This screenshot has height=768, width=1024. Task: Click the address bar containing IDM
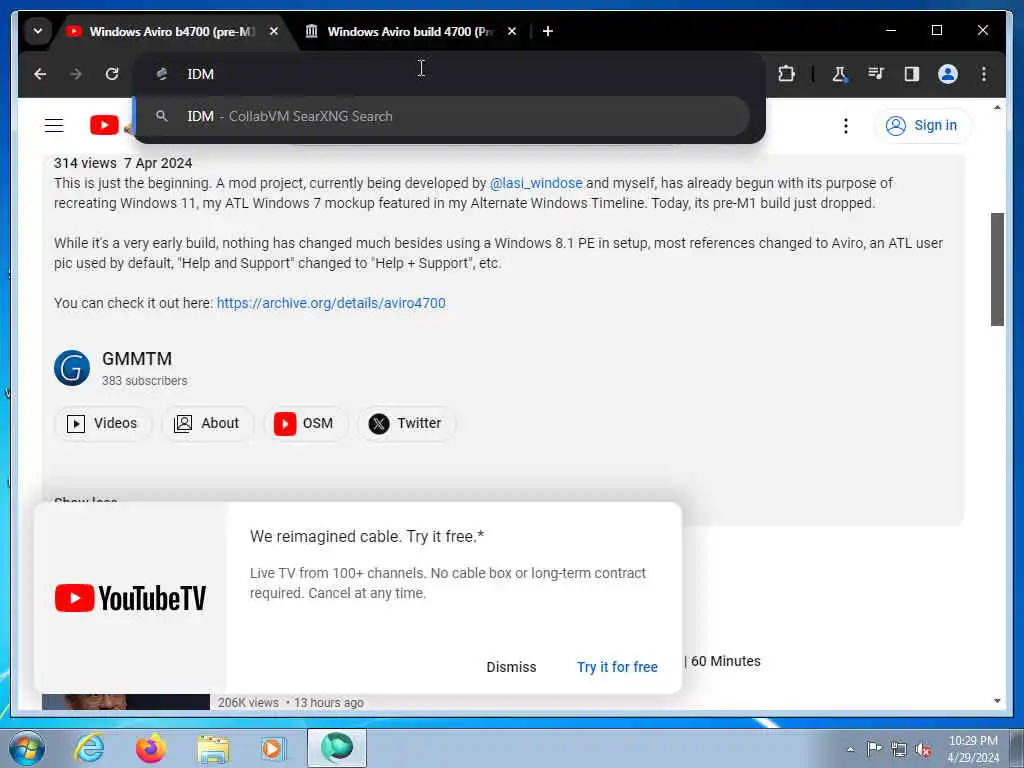[449, 74]
